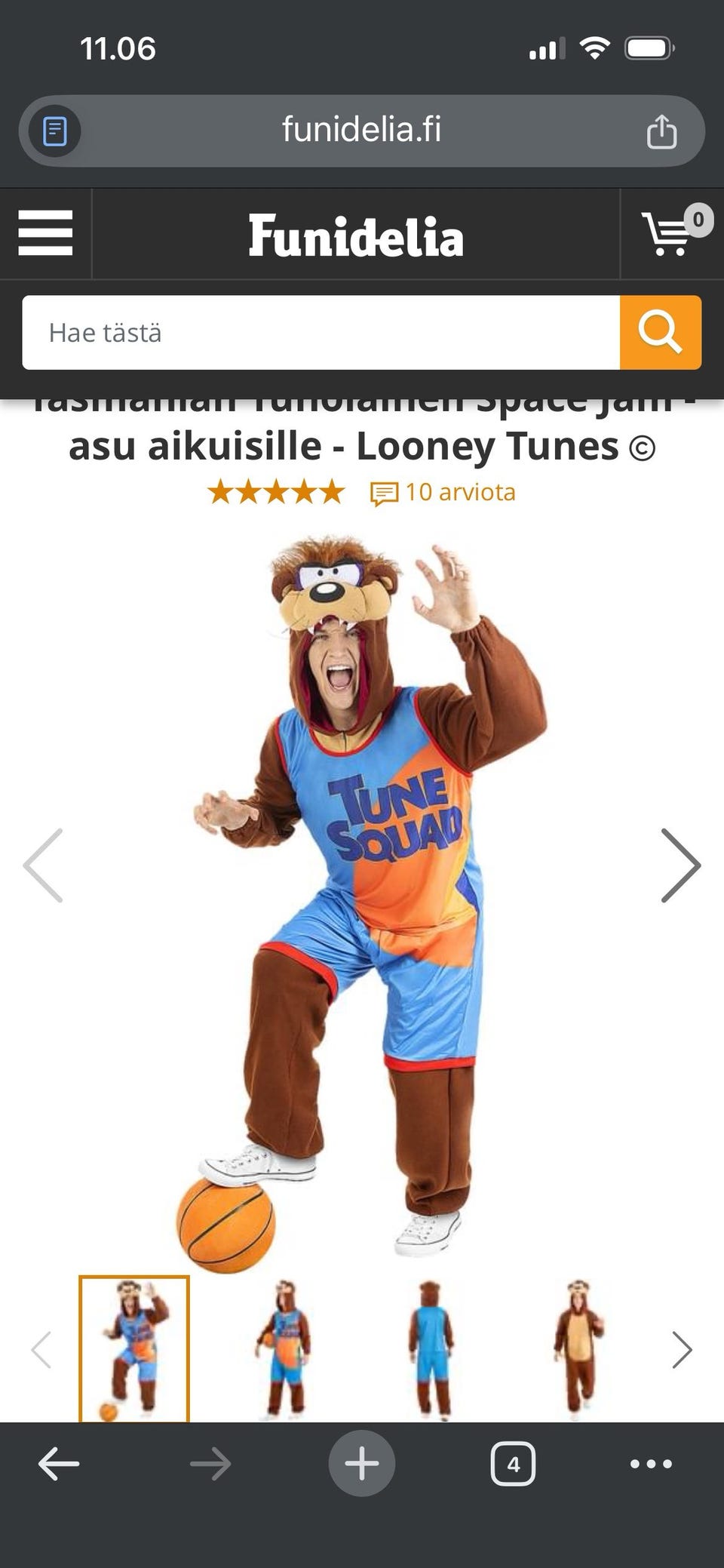This screenshot has height=1568, width=724.
Task: Open the reader view icon in address bar
Action: [55, 131]
